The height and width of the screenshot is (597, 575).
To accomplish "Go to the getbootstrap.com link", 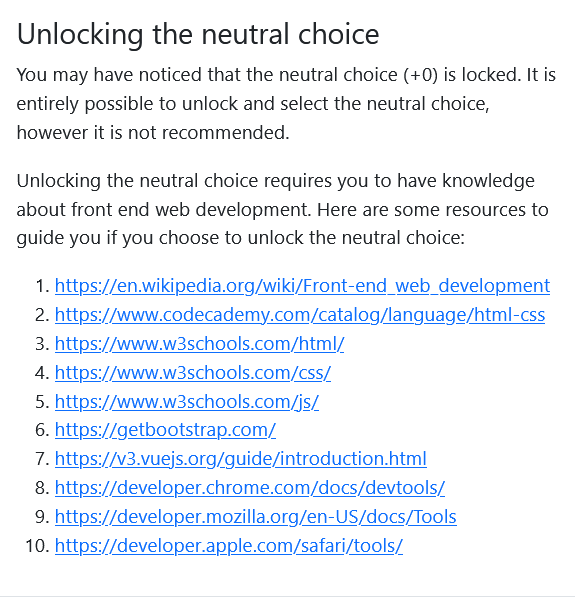I will [x=165, y=430].
